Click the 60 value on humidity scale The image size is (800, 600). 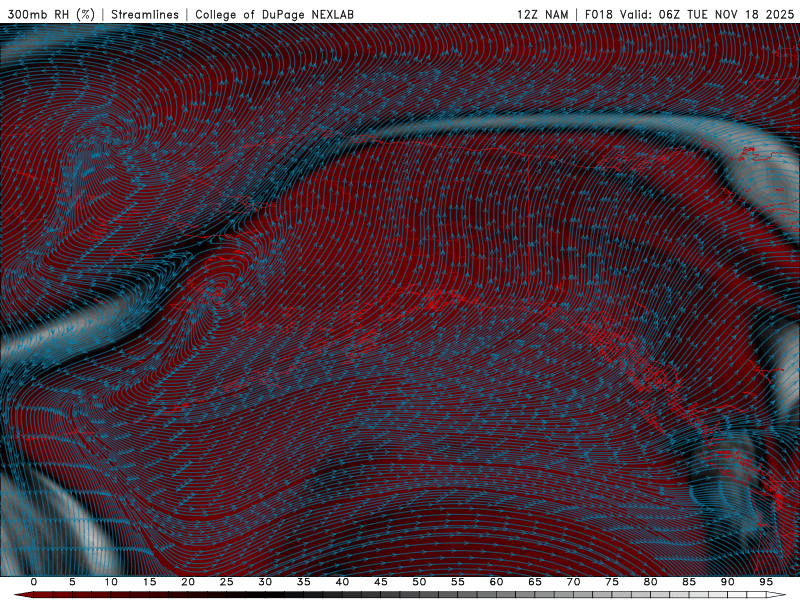click(x=496, y=582)
